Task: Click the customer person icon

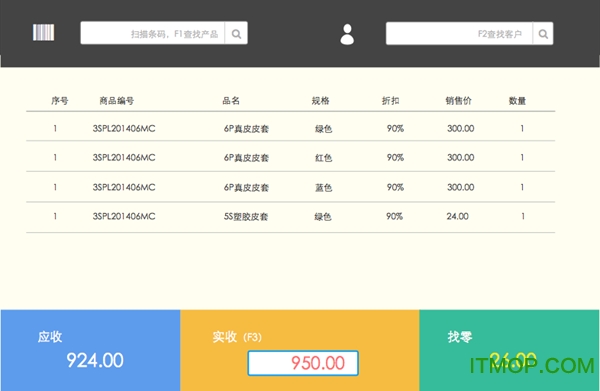Action: tap(347, 34)
